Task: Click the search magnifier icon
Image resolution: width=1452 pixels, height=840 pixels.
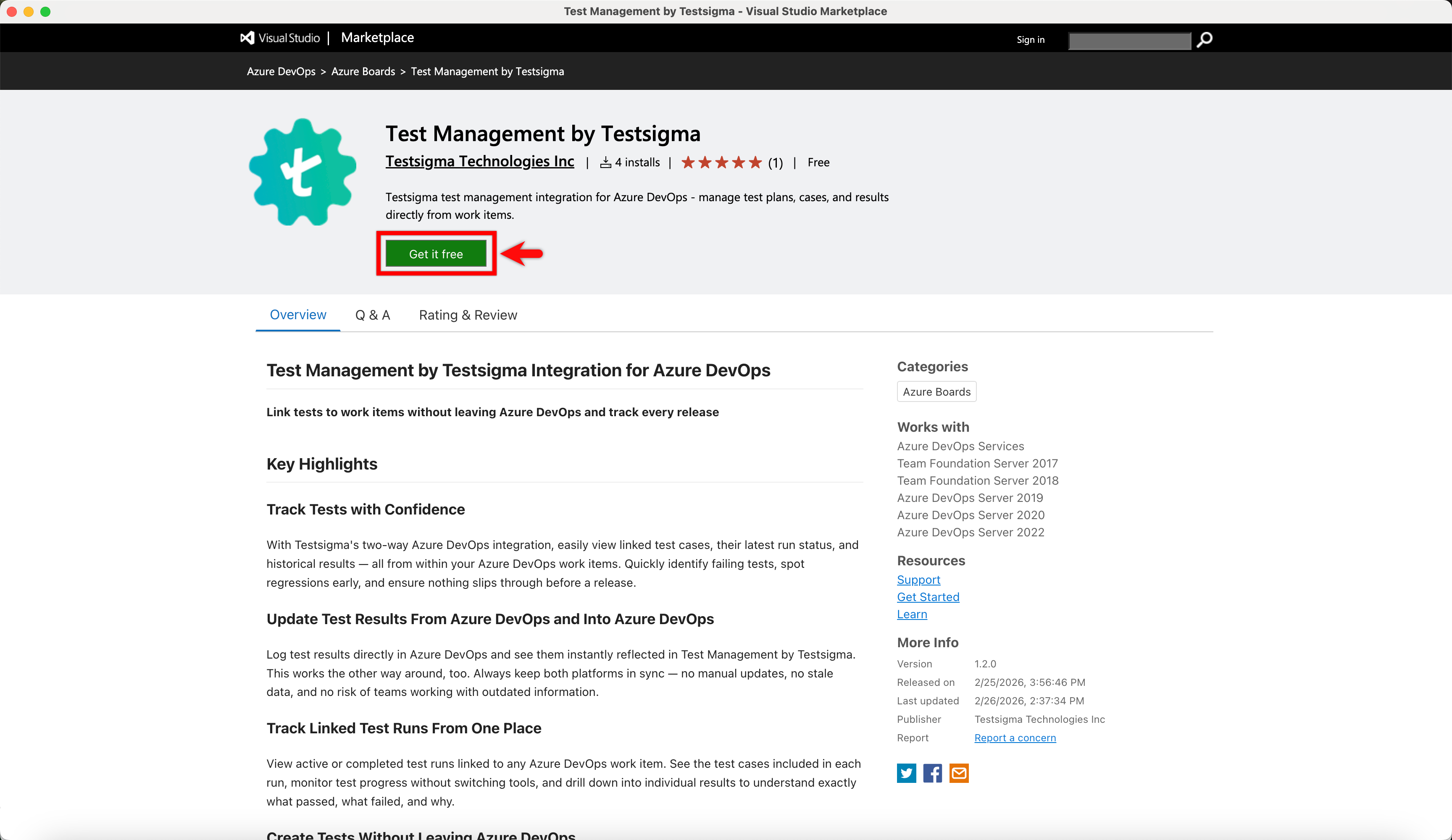Action: tap(1204, 40)
